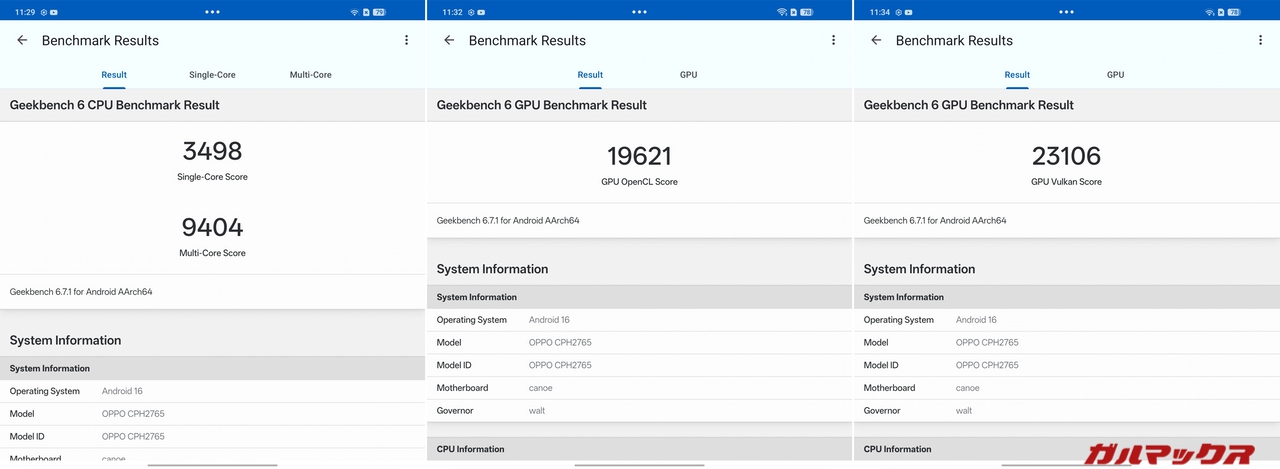Open GPU tab on OpenCL results screen
Image resolution: width=1280 pixels, height=469 pixels.
point(688,75)
